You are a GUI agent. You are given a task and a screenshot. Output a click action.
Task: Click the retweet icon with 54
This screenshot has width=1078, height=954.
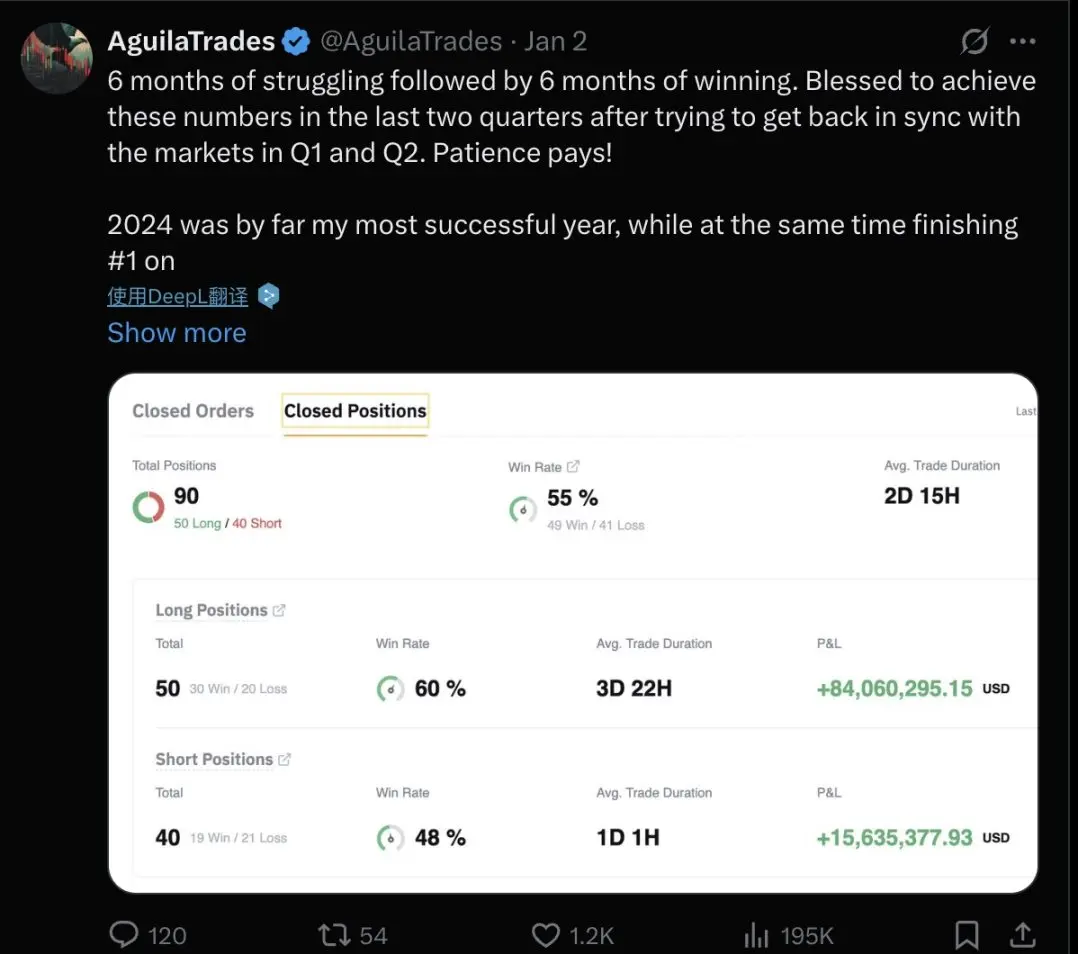(x=334, y=935)
